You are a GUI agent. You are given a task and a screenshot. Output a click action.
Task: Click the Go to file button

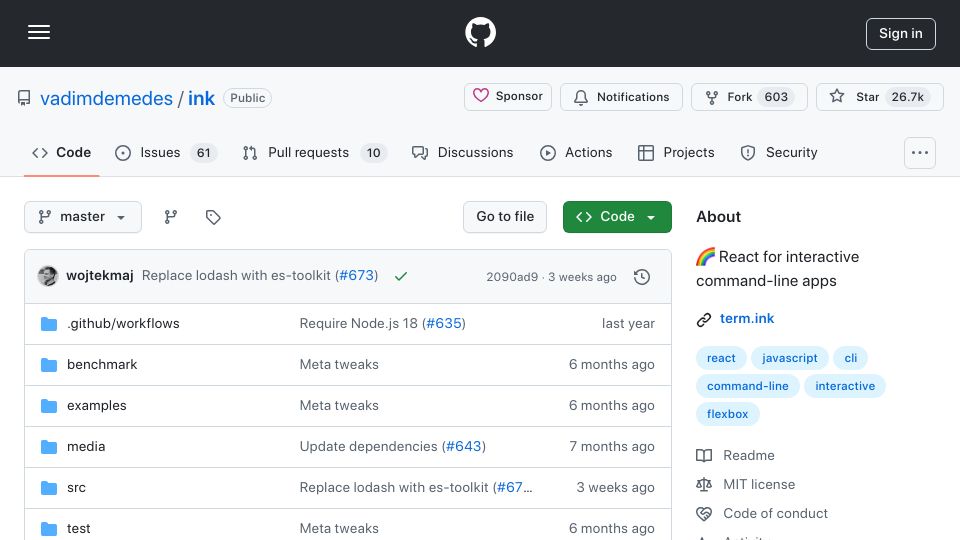(x=505, y=217)
